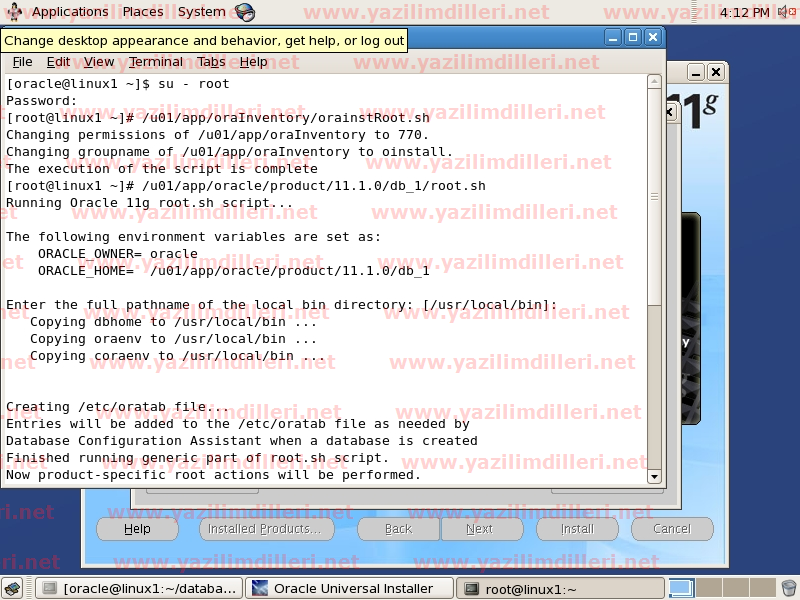Close the Oracle installer window behind terminal

715,73
